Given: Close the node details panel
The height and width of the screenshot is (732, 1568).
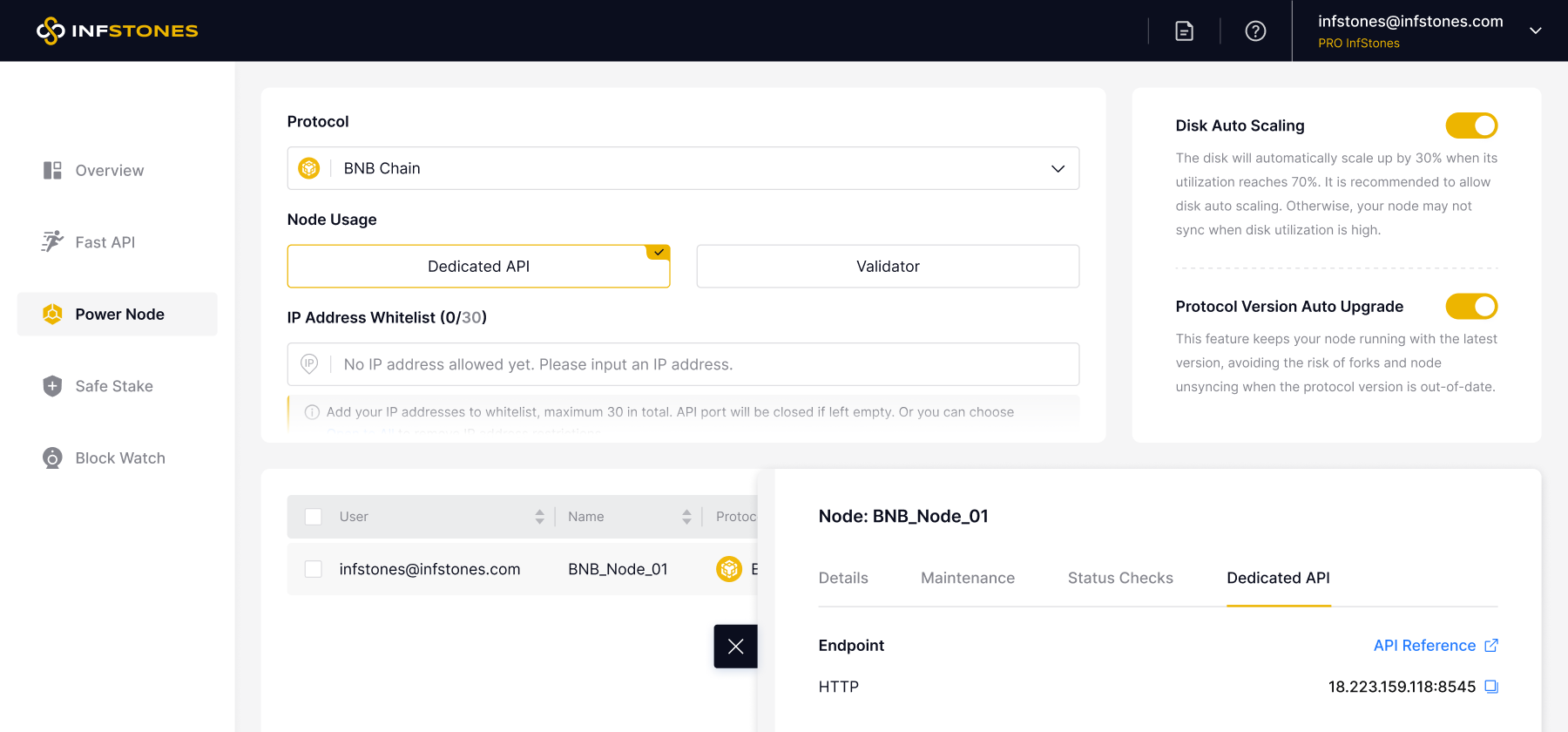Looking at the screenshot, I should (x=735, y=647).
